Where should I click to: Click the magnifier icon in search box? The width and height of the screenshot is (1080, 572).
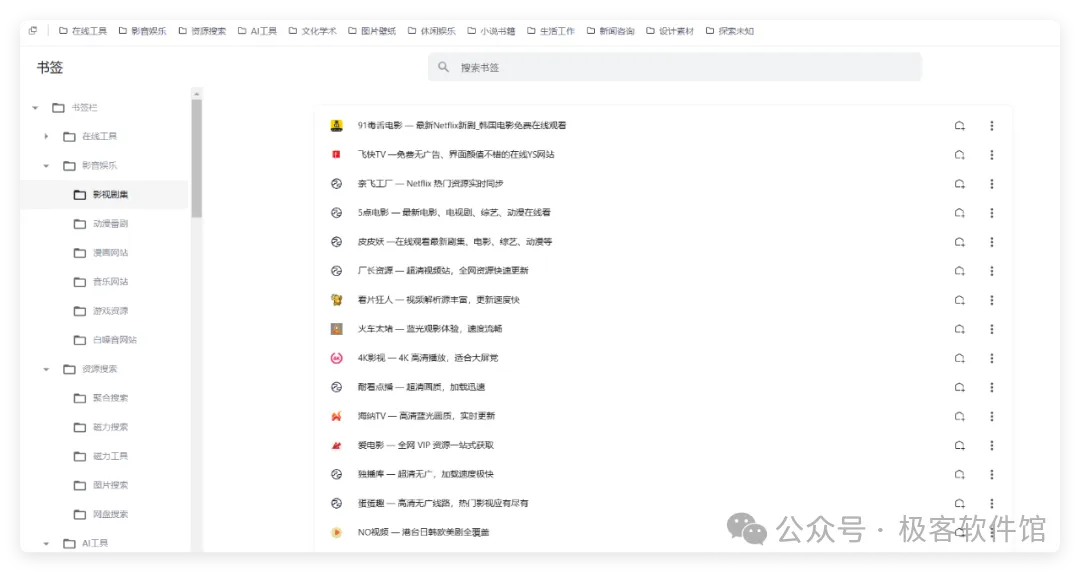[x=444, y=67]
